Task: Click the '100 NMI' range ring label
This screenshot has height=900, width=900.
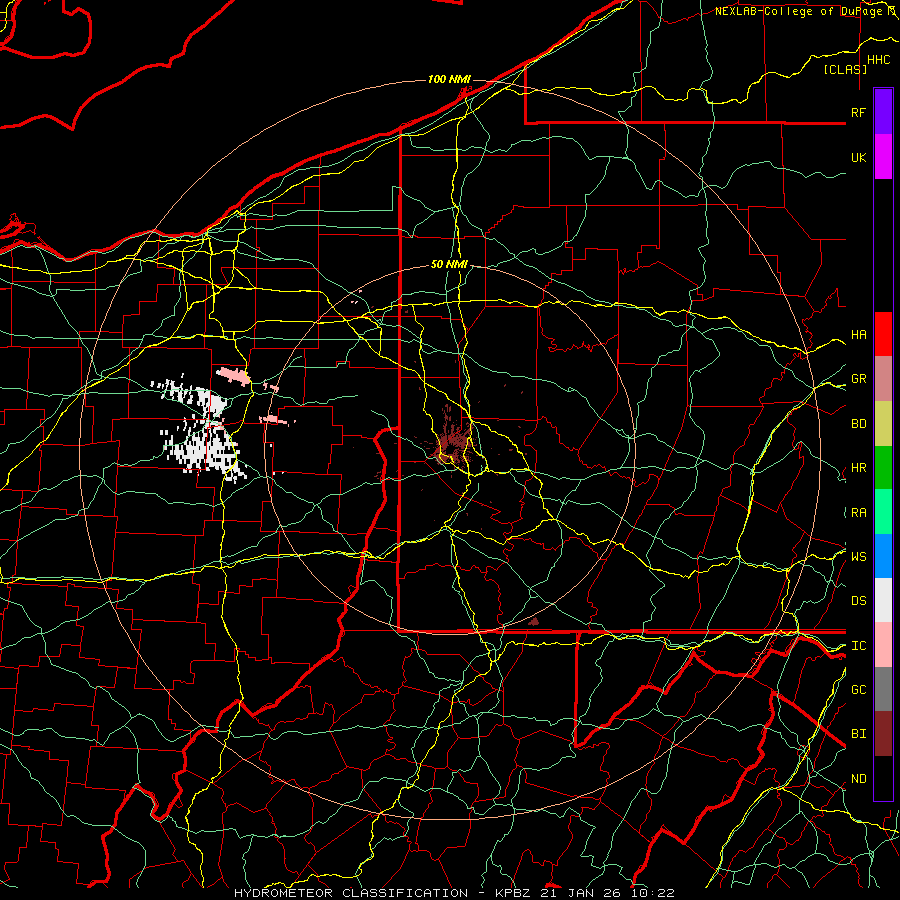Action: (x=449, y=79)
